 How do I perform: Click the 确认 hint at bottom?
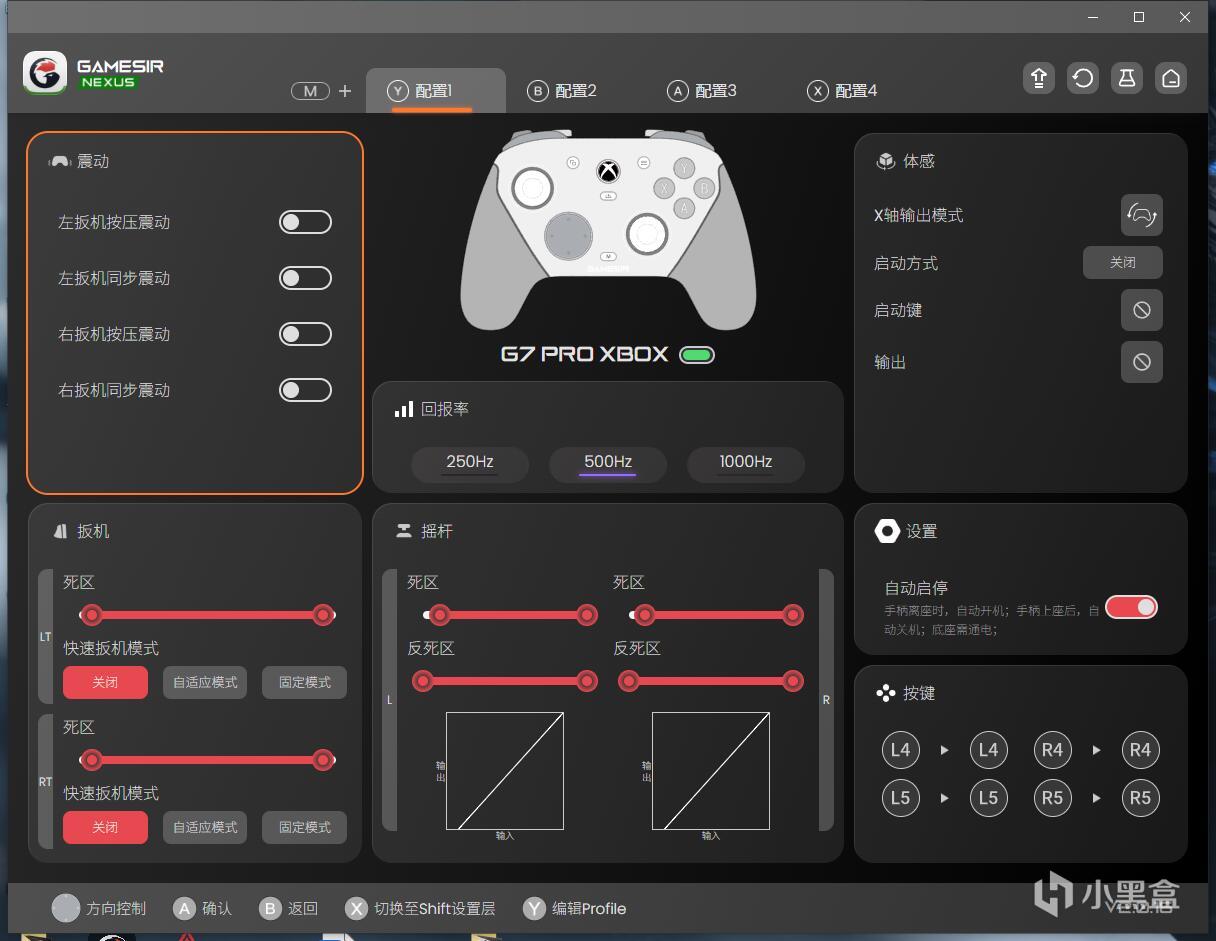202,908
